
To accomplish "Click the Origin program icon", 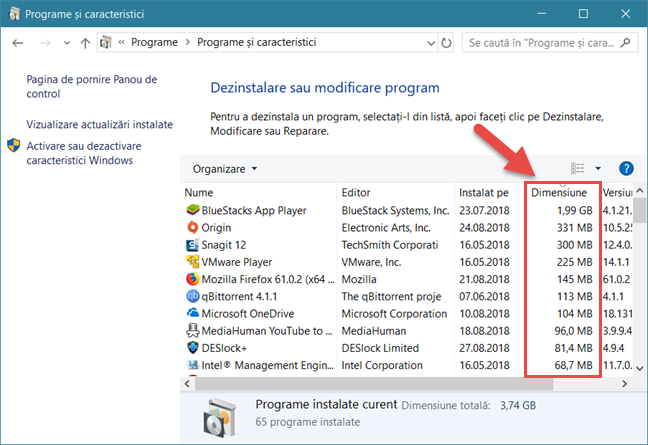I will (193, 227).
